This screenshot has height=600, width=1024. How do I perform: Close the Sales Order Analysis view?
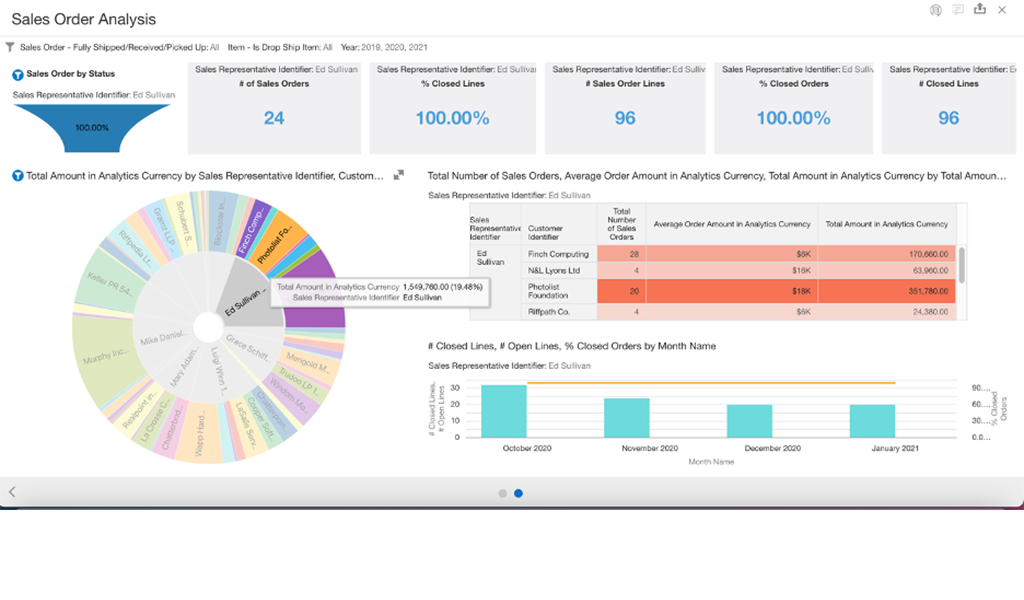[1002, 10]
